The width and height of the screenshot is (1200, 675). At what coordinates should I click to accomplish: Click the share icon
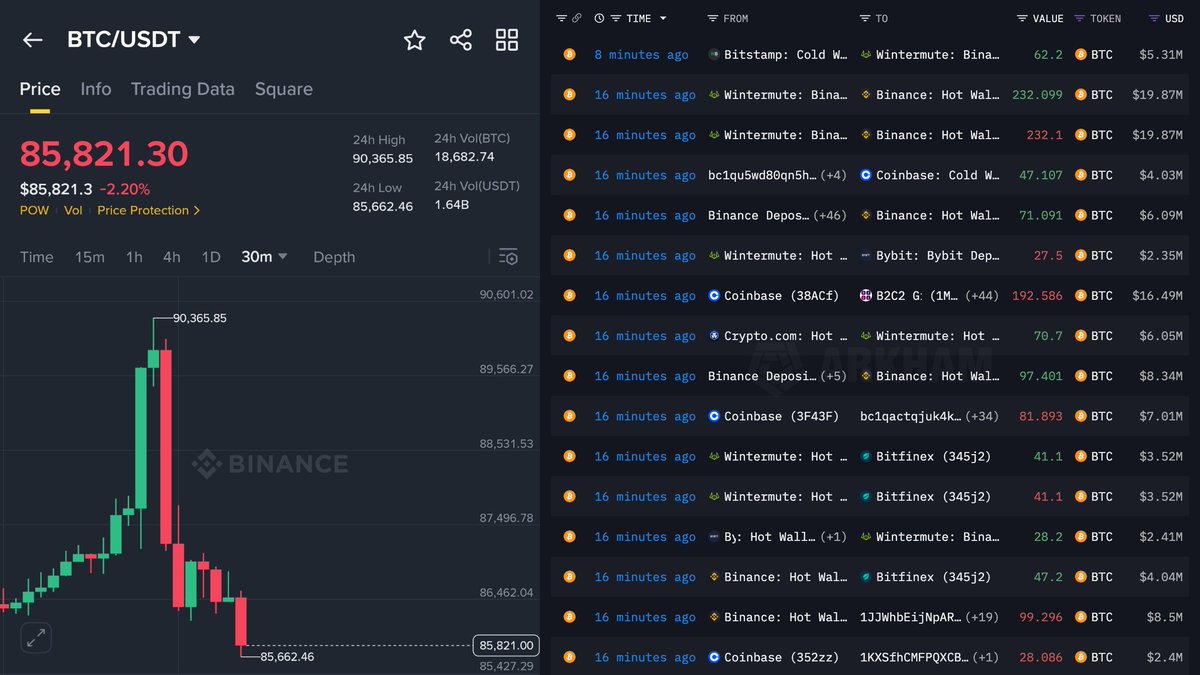click(461, 40)
